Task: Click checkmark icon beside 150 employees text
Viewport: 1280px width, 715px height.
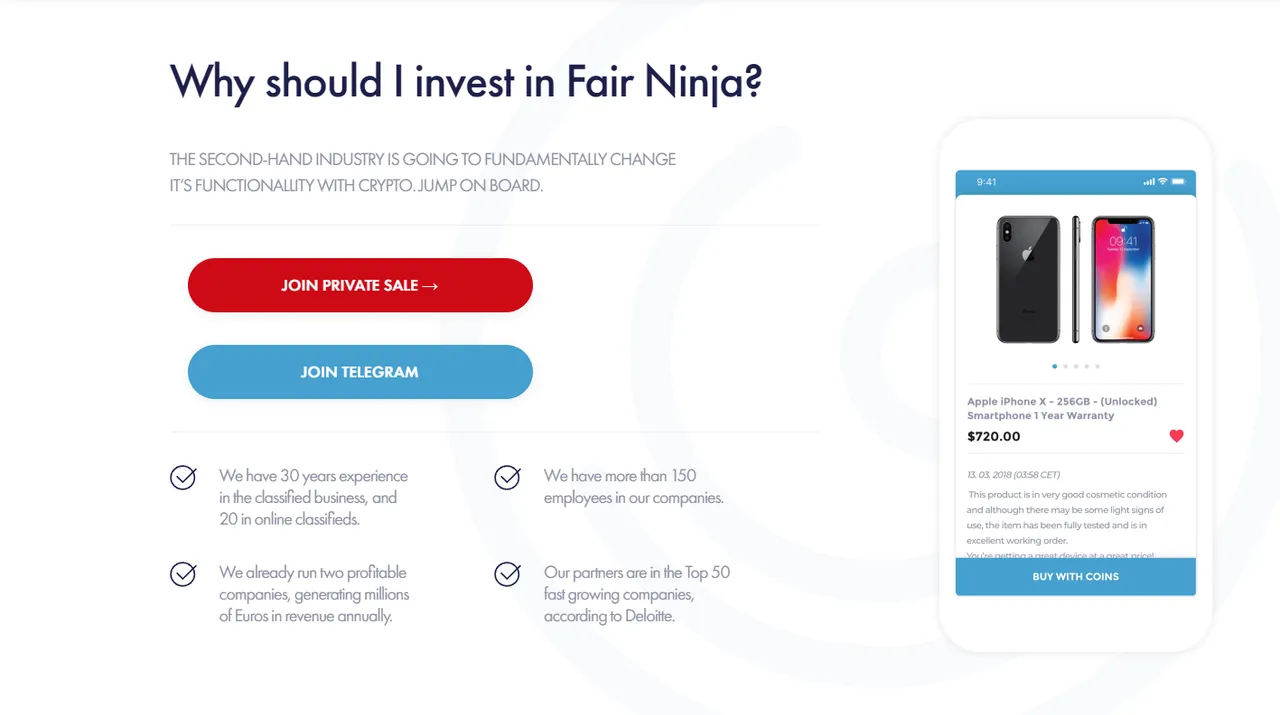Action: [x=507, y=478]
